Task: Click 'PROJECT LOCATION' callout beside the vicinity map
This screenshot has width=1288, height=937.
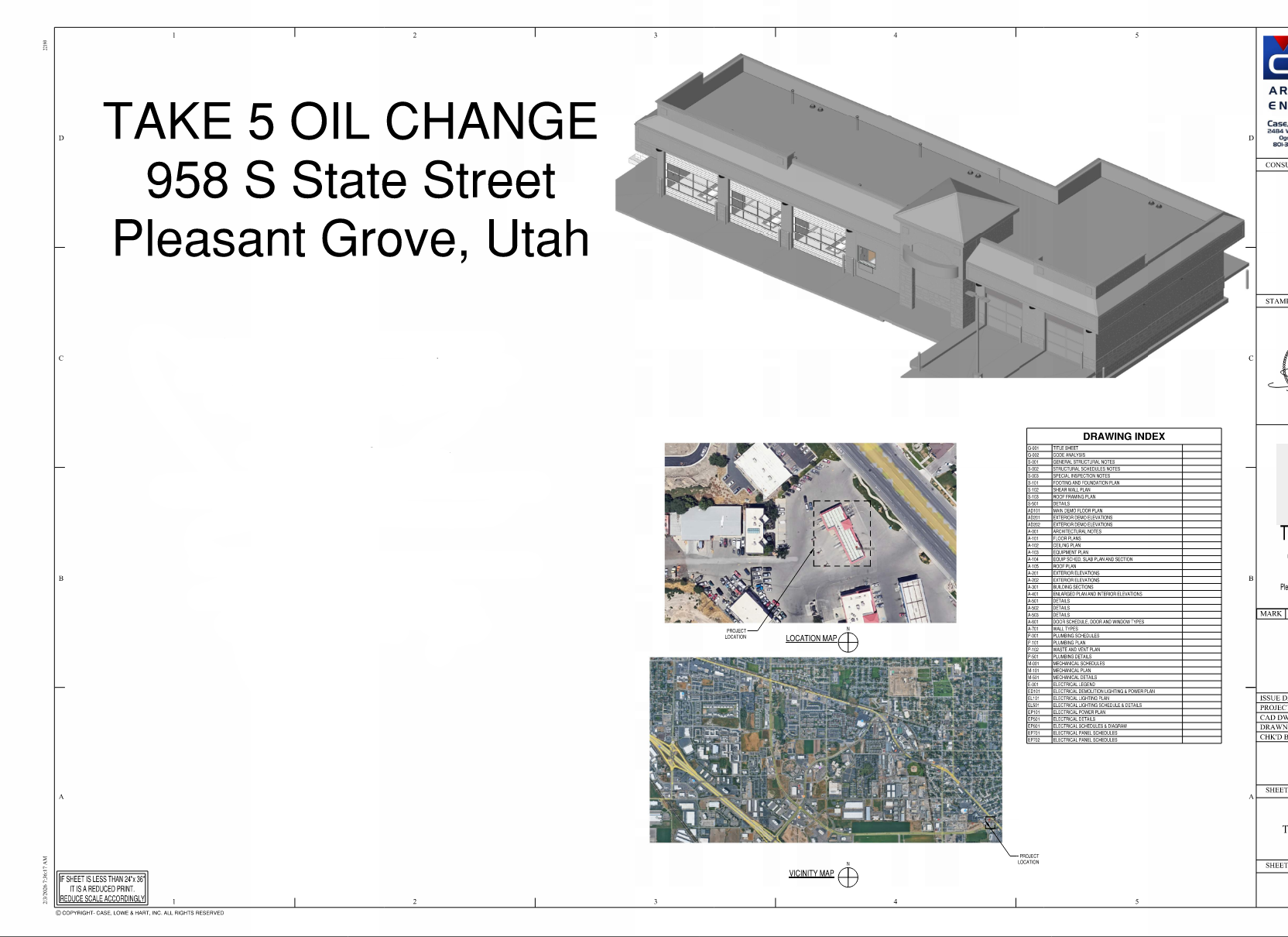Action: (1028, 859)
